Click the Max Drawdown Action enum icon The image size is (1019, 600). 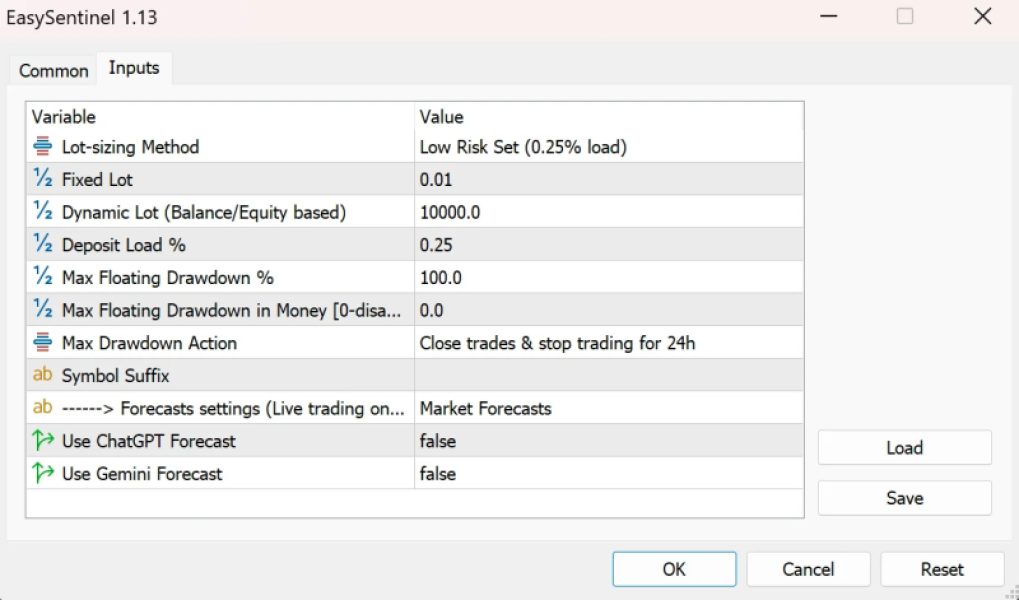pyautogui.click(x=43, y=343)
